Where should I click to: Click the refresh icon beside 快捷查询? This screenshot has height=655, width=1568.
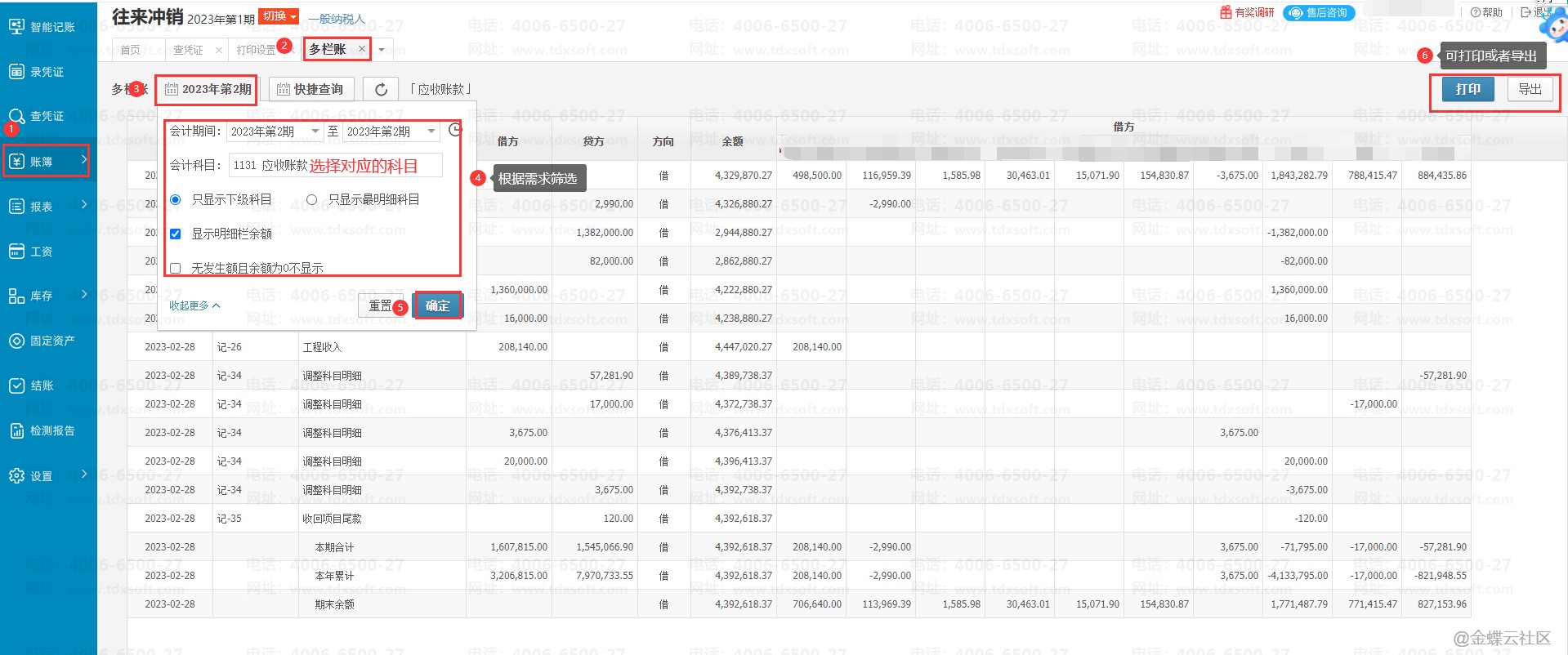click(x=381, y=89)
